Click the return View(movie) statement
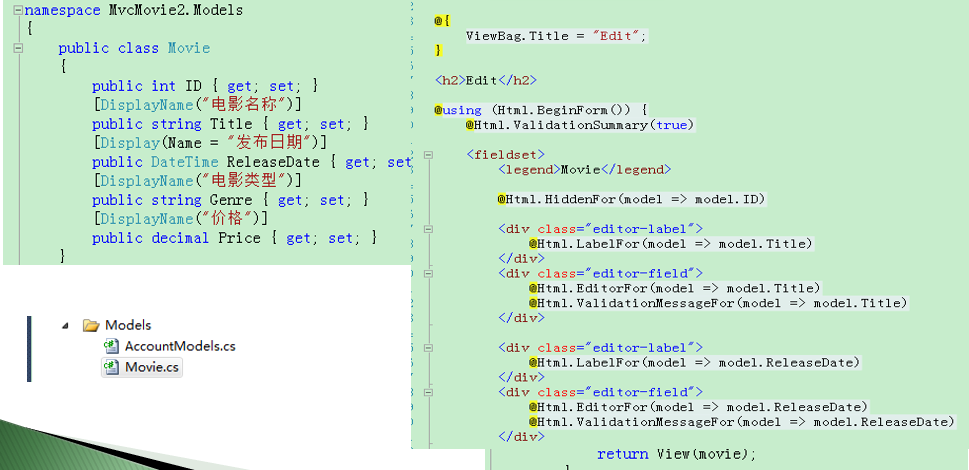This screenshot has height=470, width=969. pyautogui.click(x=676, y=454)
